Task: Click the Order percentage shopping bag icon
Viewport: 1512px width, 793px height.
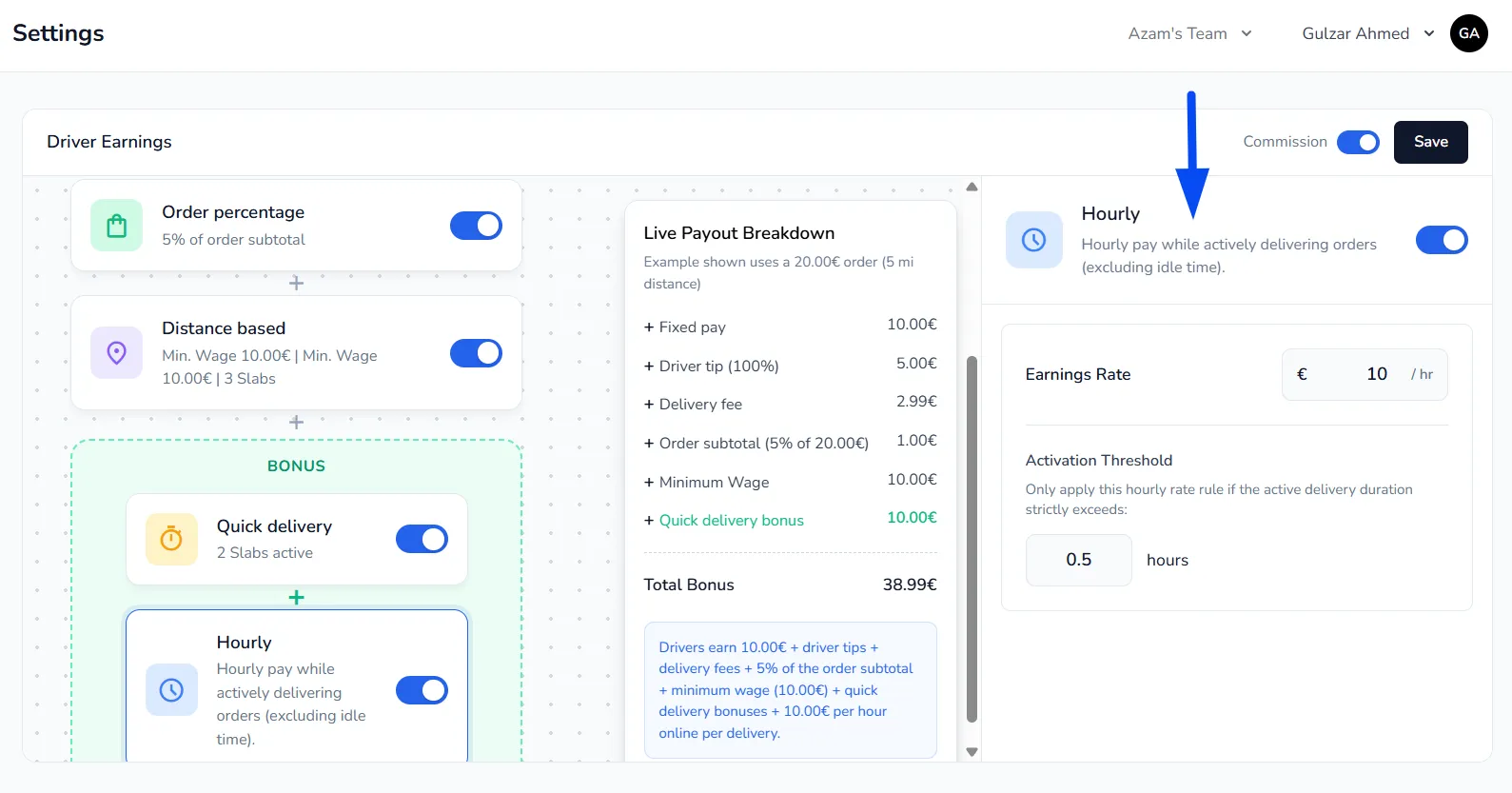Action: click(116, 226)
